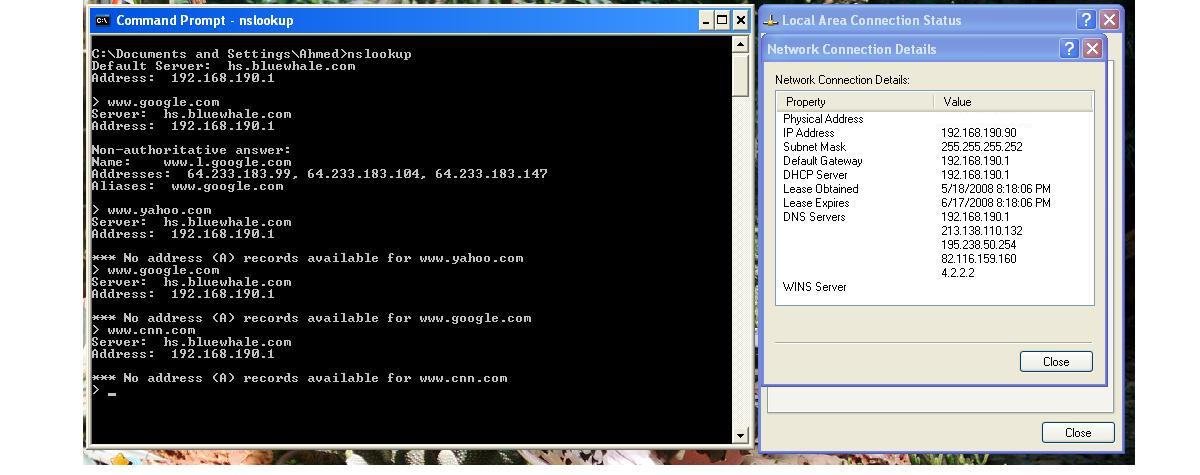Click the Google addresses line 64.233.183.99
This screenshot has width=1200, height=475.
pos(319,174)
